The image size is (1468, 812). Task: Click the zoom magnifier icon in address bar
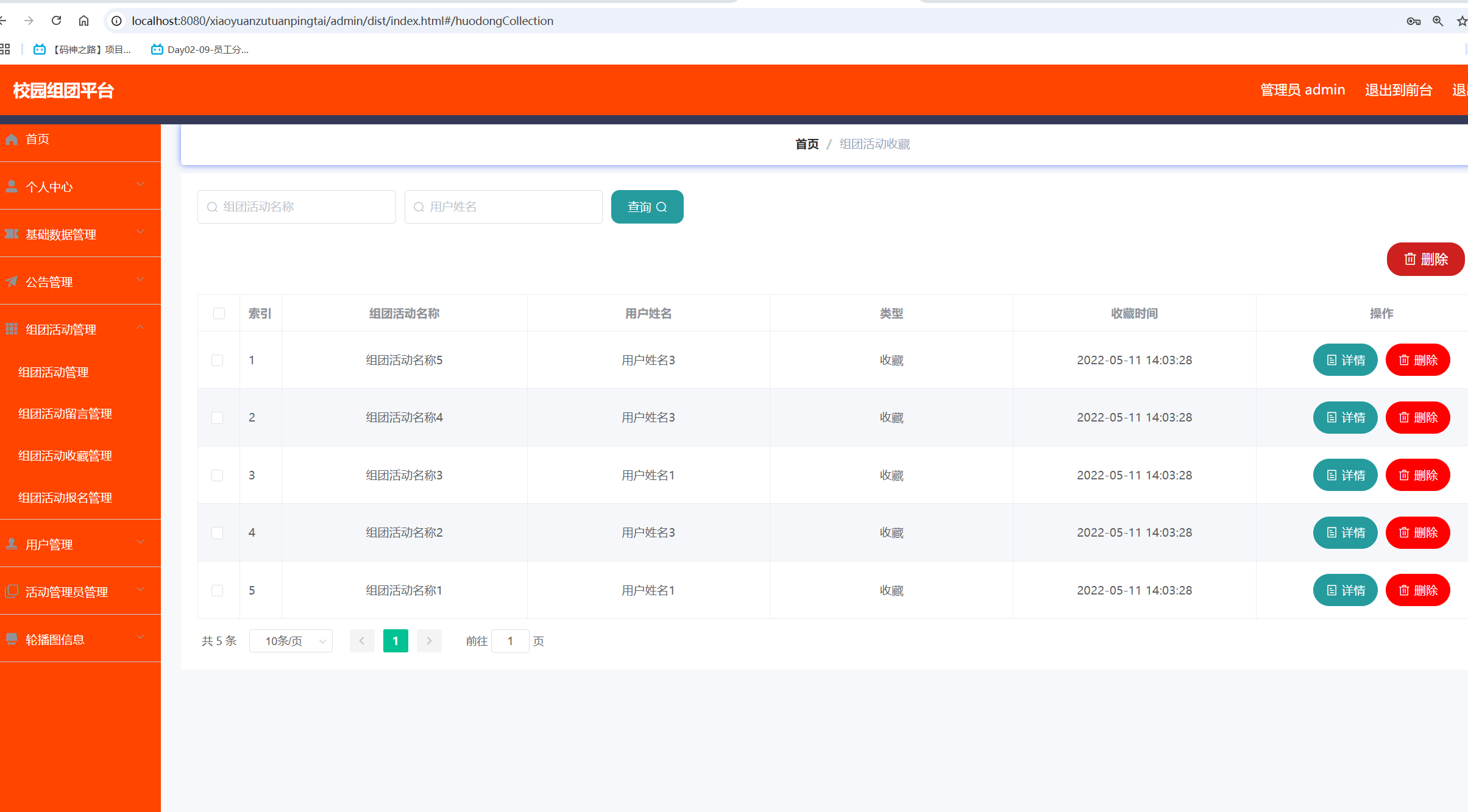pyautogui.click(x=1438, y=21)
